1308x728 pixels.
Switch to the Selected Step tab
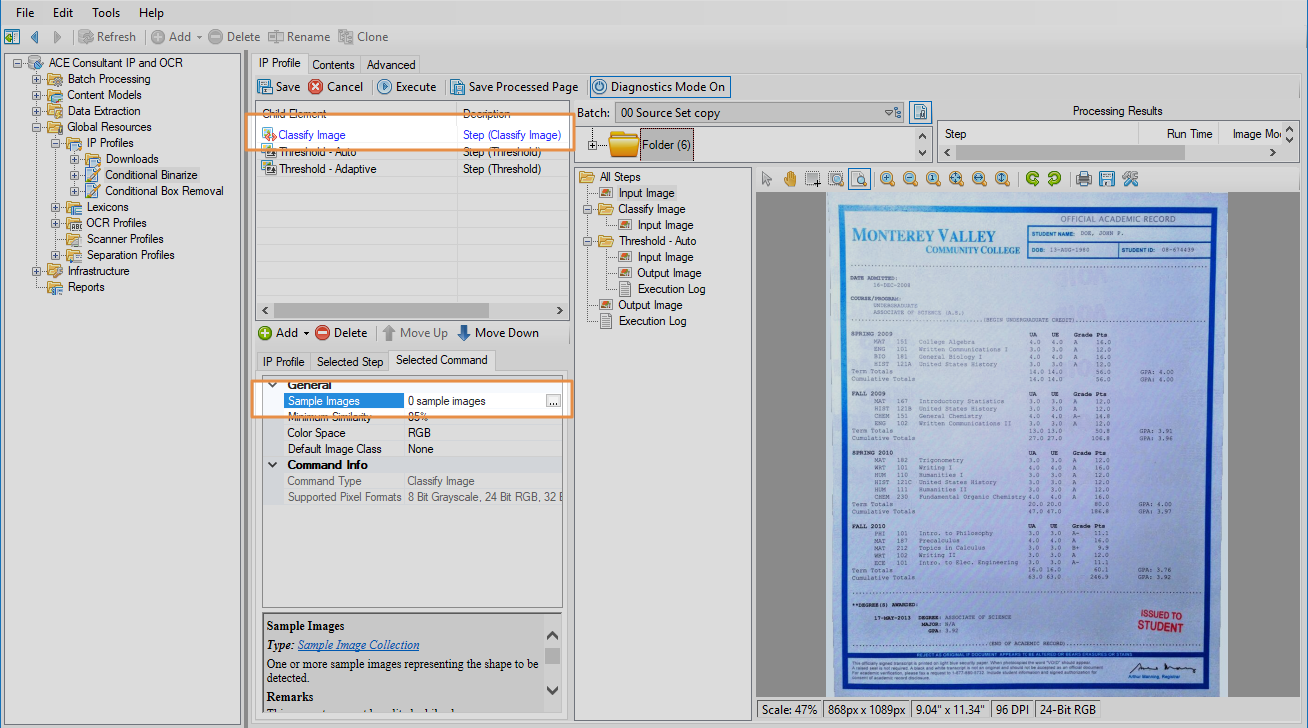350,362
